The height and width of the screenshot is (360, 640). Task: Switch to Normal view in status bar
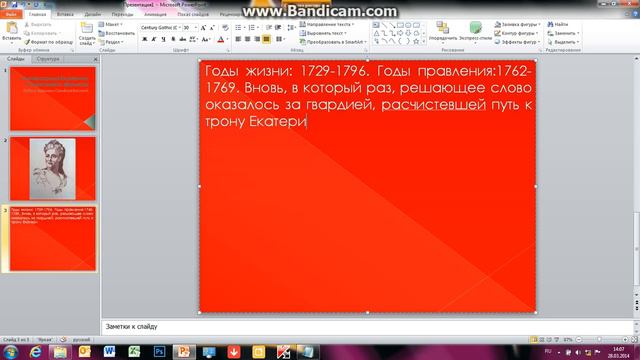534,340
